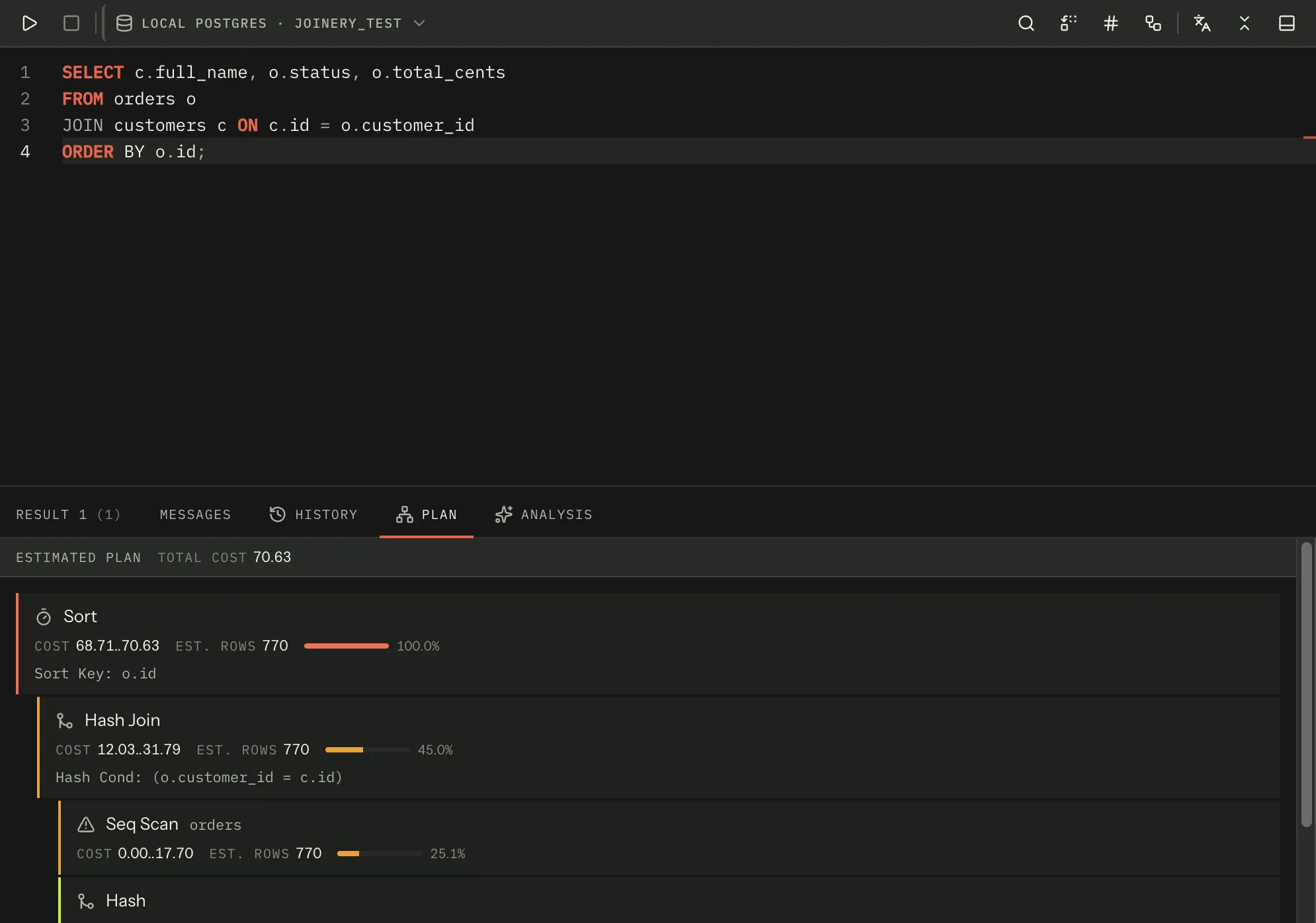
Task: Click the hash symbol toolbar icon
Action: [1111, 23]
